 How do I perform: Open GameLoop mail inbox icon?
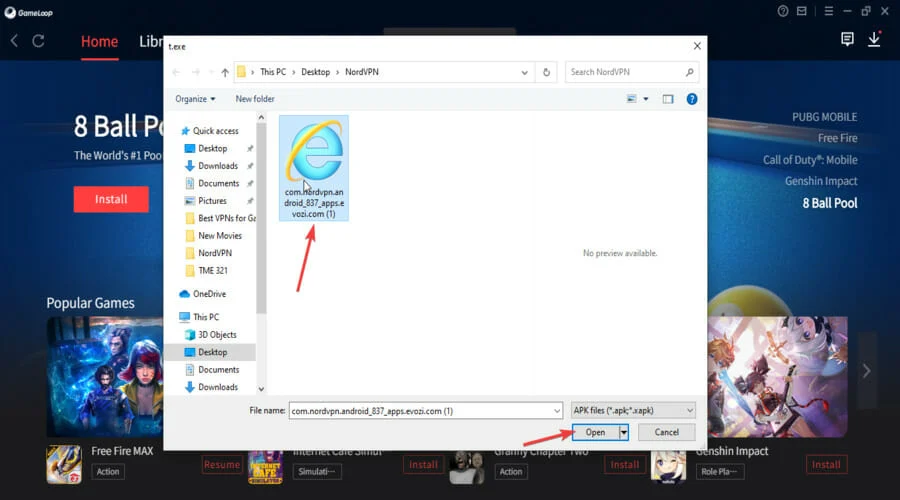click(x=802, y=11)
